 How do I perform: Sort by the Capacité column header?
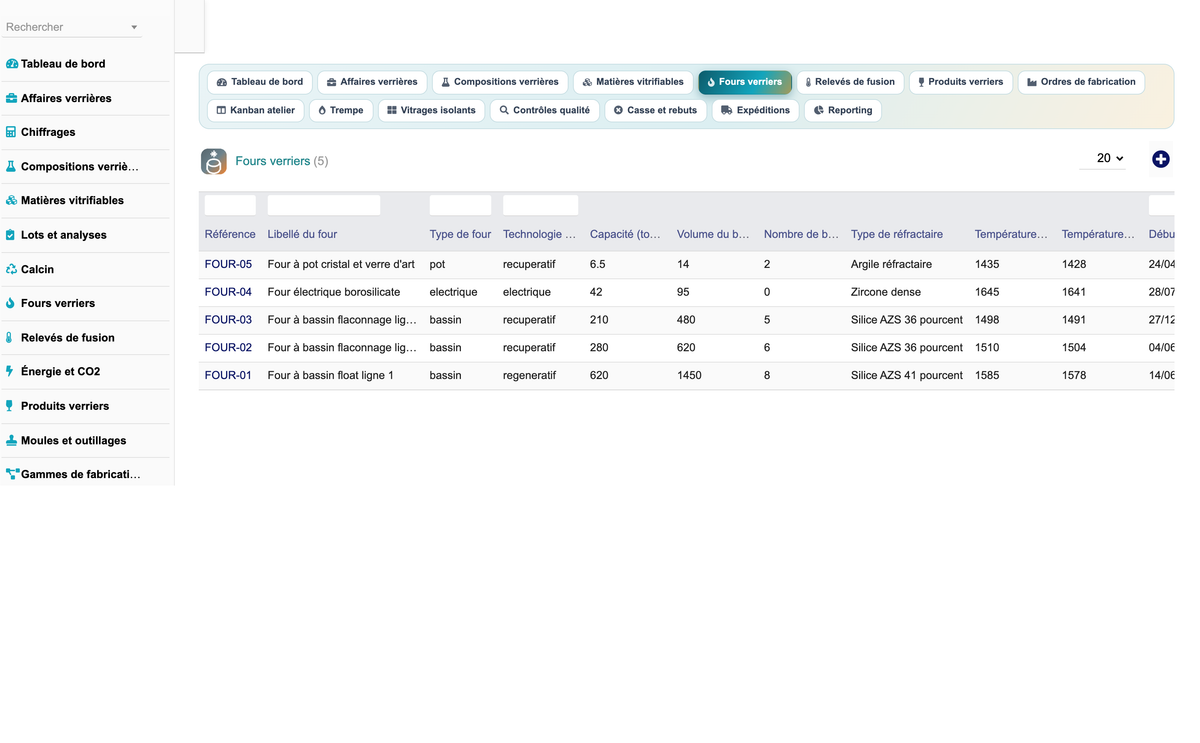coord(625,234)
